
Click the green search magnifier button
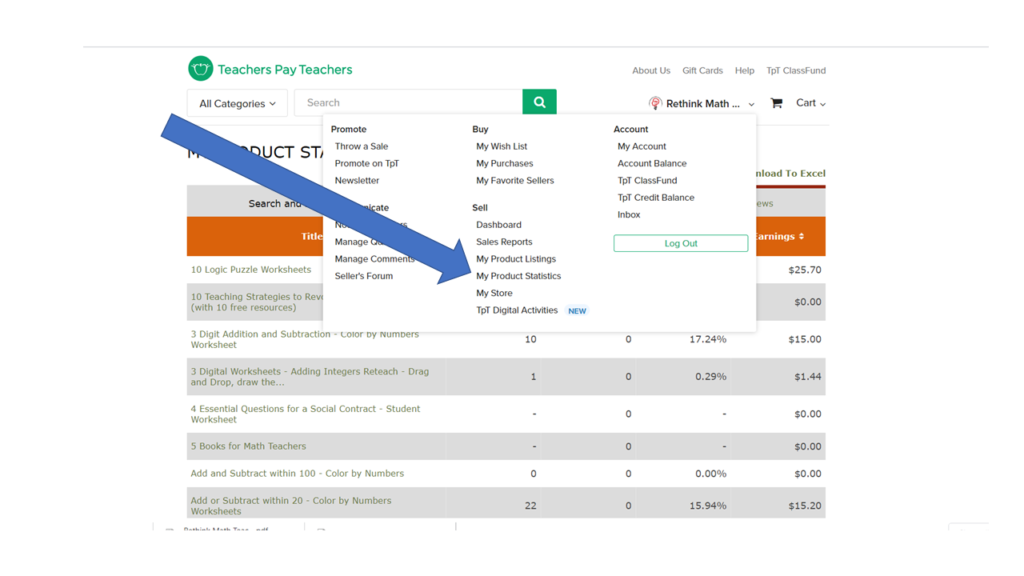[x=539, y=102]
